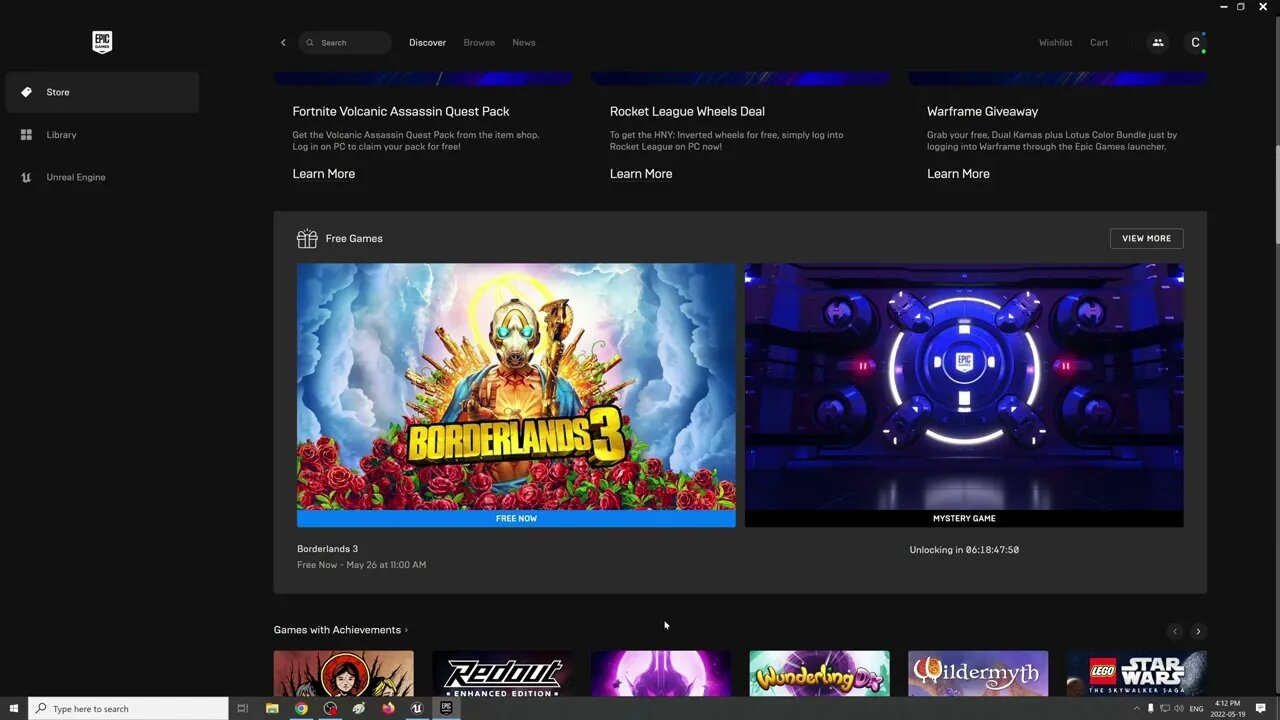
Task: Click the blue FREE NOW banner
Action: 516,519
